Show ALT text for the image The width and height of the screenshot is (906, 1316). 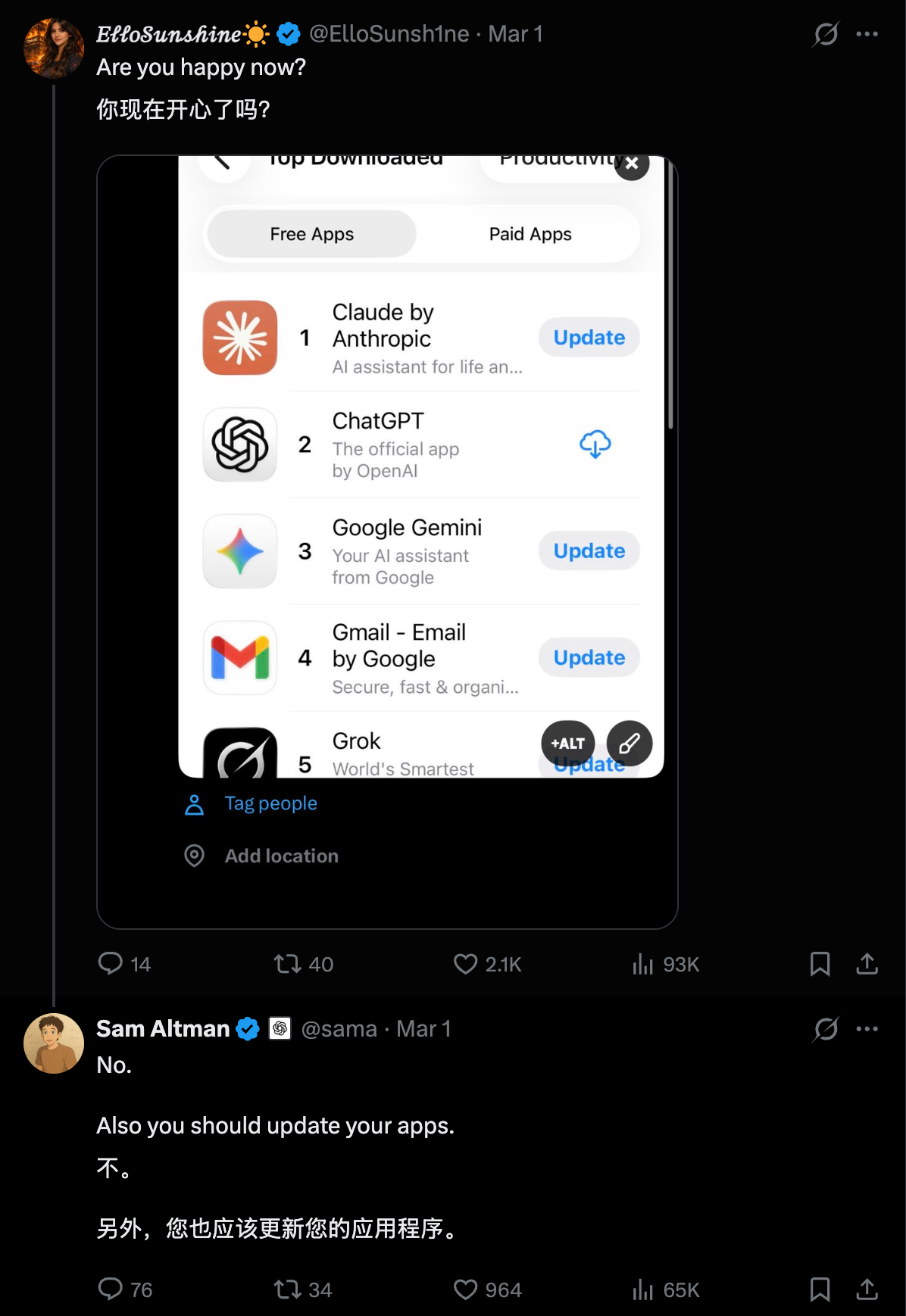tap(567, 744)
